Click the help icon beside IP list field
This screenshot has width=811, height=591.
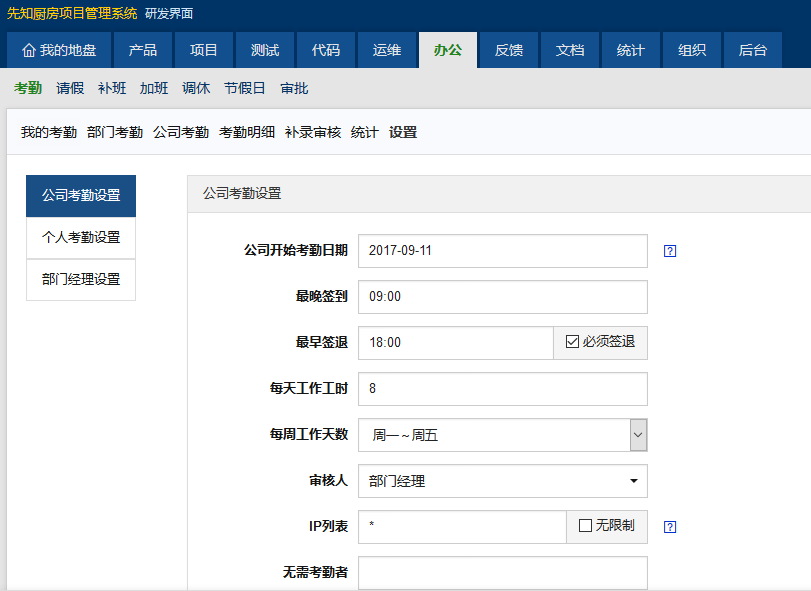coord(670,526)
